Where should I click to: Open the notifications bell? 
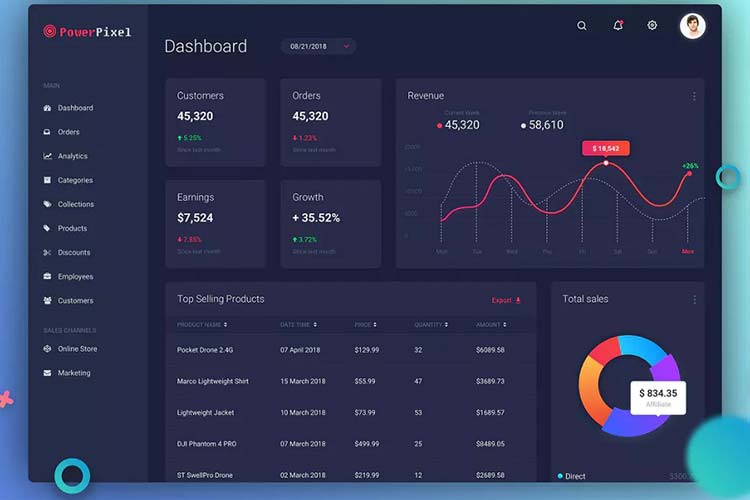(618, 25)
